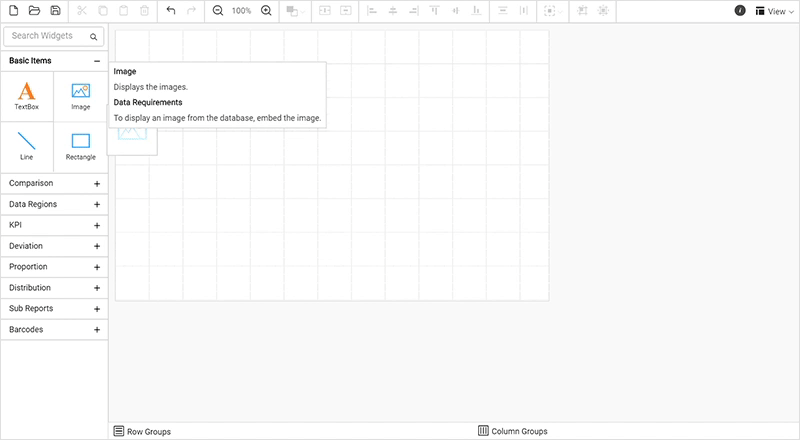
Task: Open the Column Groups panel
Action: 513,431
